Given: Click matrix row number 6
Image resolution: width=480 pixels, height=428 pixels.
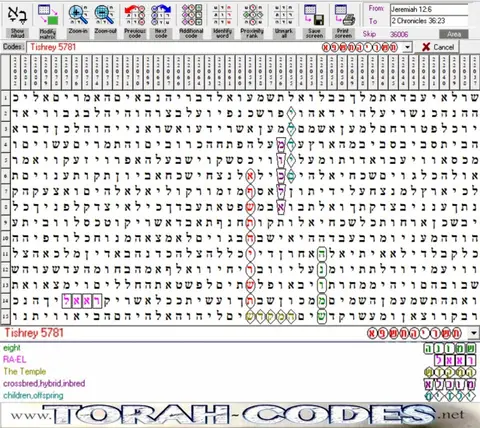Looking at the screenshot, I should point(5,176).
